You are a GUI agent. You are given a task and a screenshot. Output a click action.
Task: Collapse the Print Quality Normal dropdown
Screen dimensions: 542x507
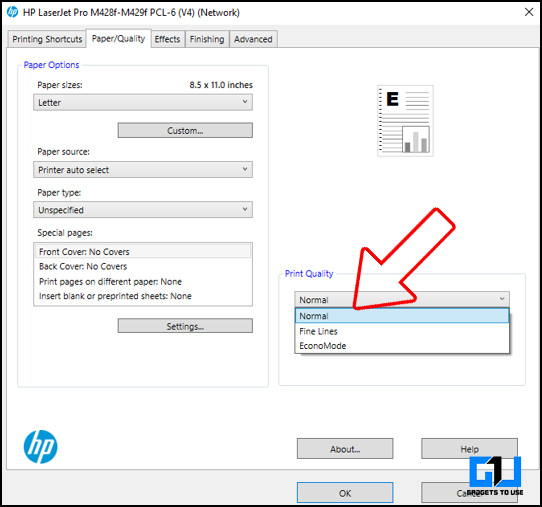[x=402, y=299]
